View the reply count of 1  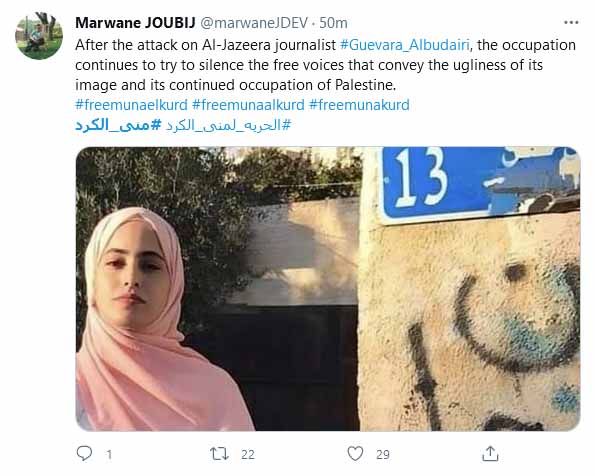click(x=109, y=454)
